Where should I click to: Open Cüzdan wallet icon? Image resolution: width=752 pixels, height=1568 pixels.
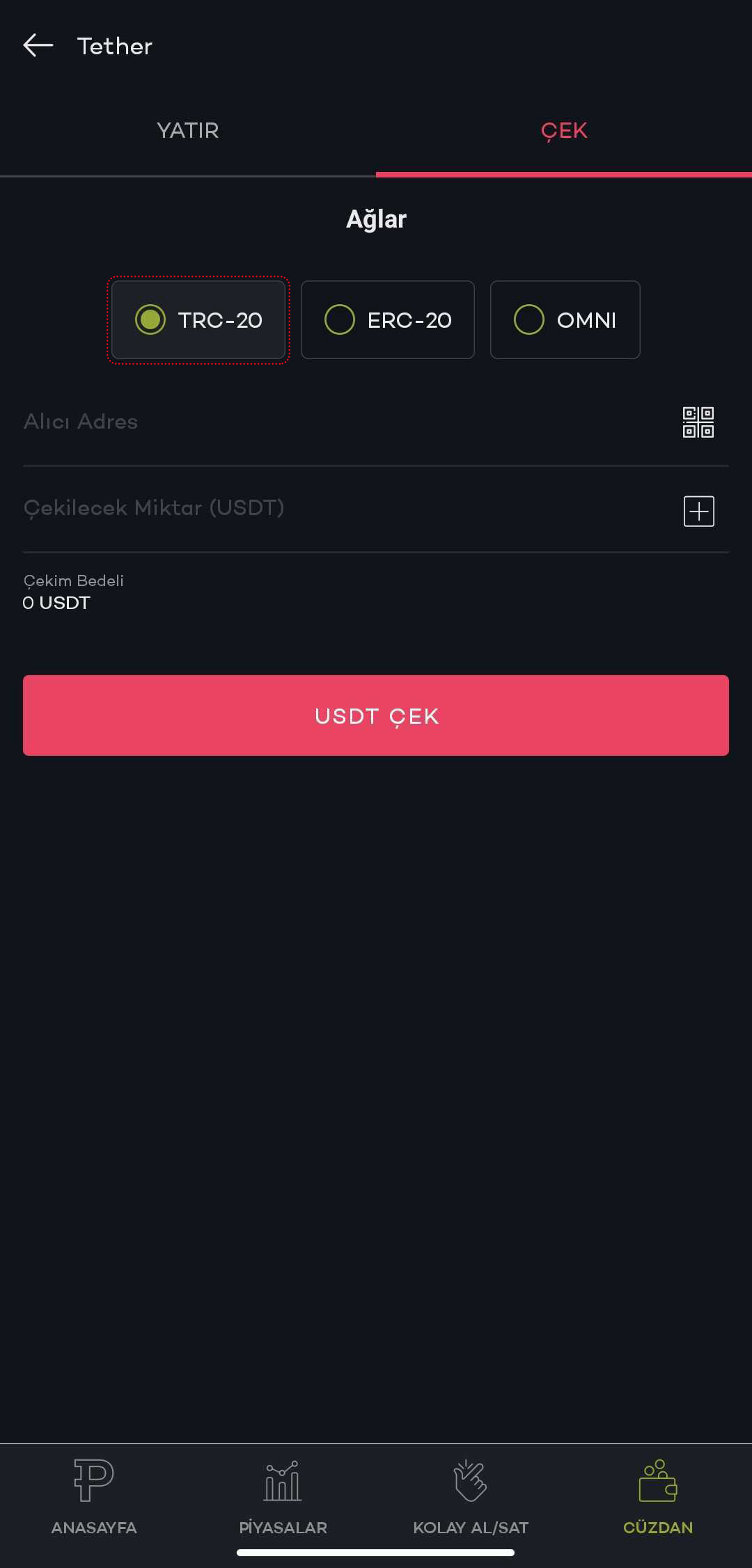coord(658,1480)
